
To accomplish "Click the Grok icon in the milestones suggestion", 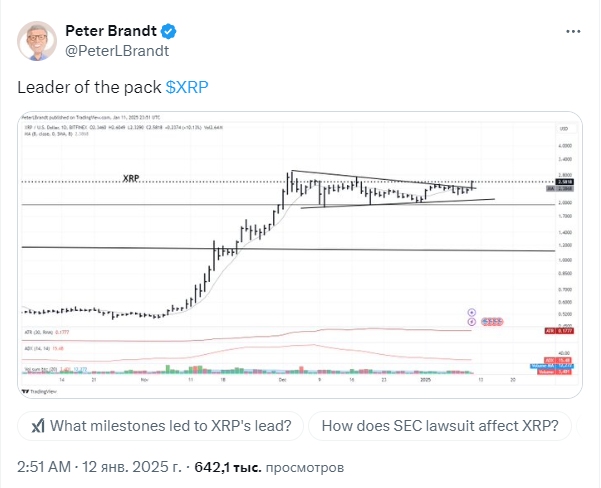I will coord(37,426).
